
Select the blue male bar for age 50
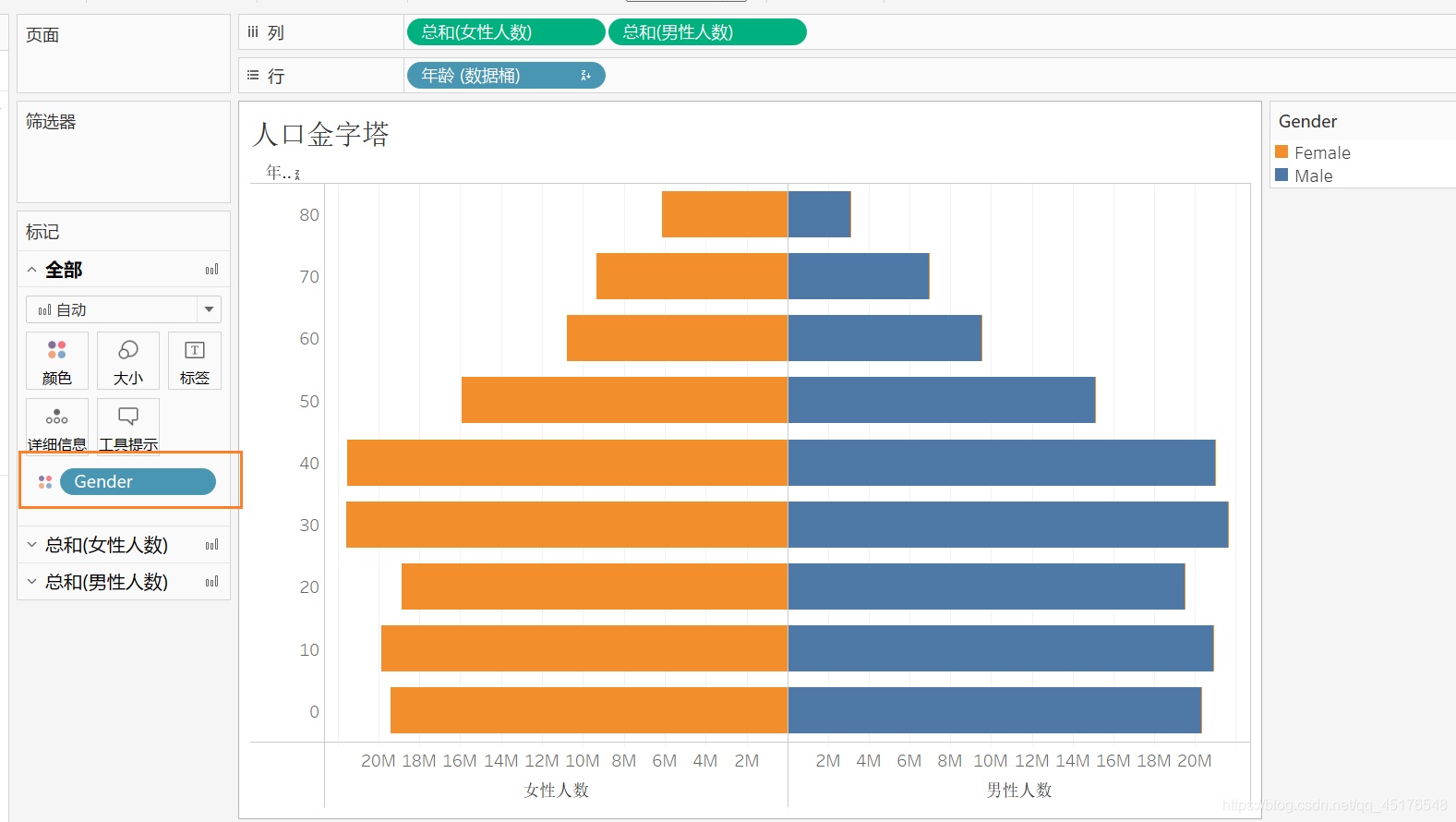[x=942, y=400]
